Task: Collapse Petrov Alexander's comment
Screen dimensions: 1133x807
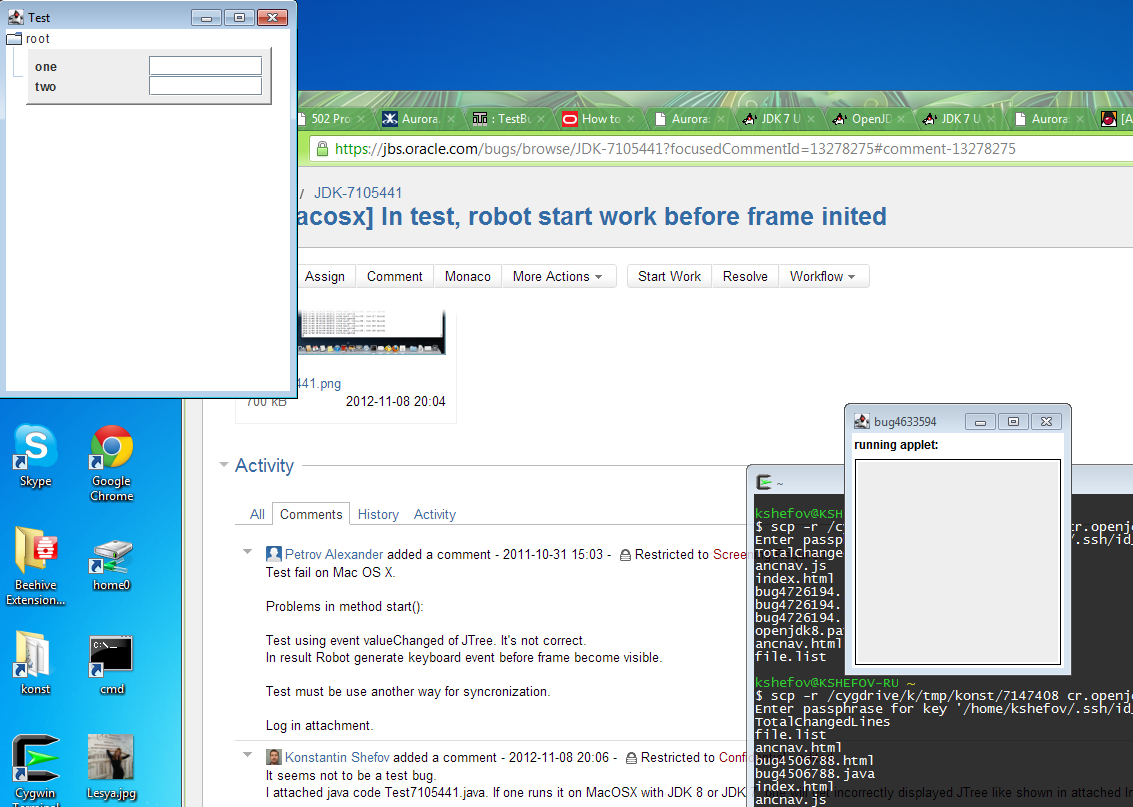Action: pos(248,552)
